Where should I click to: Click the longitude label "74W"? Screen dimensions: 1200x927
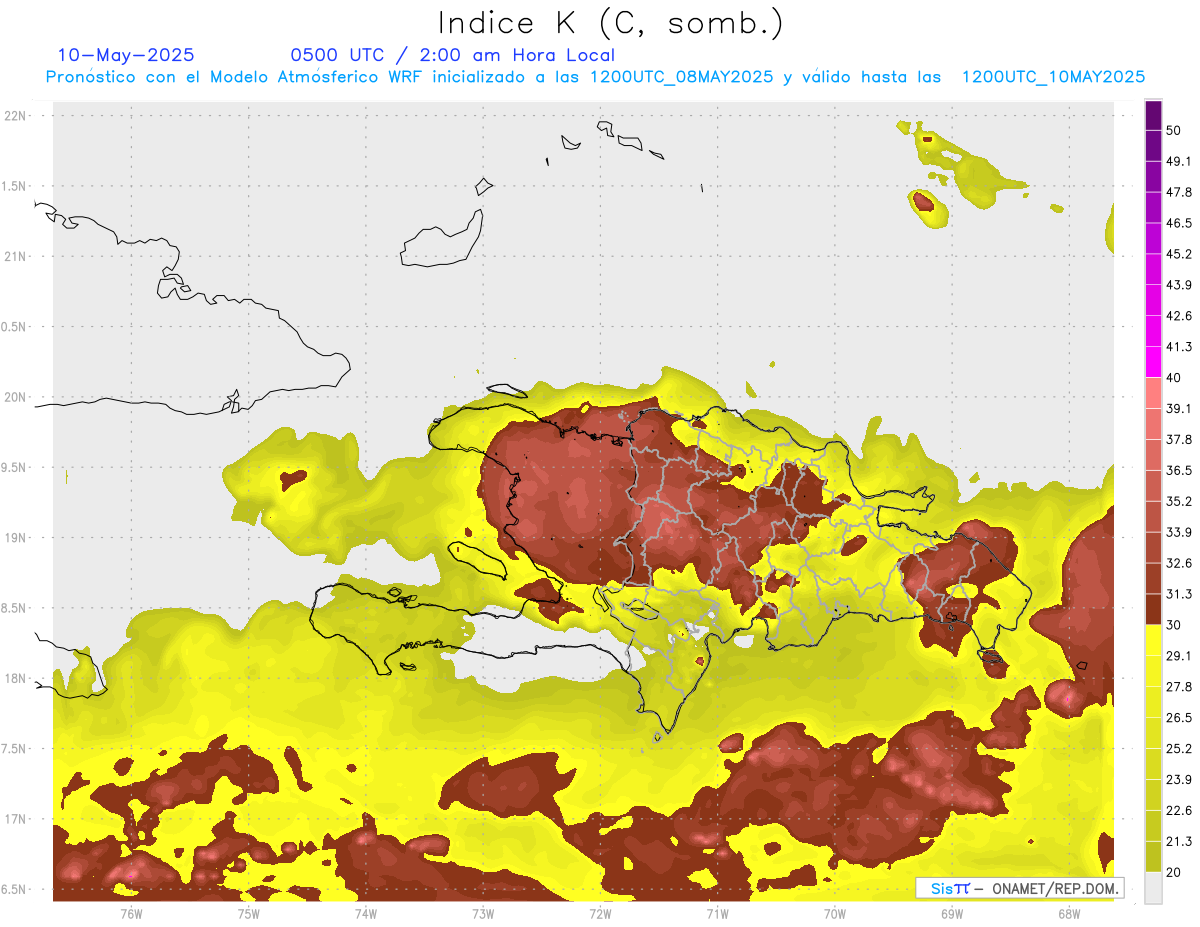pyautogui.click(x=366, y=913)
